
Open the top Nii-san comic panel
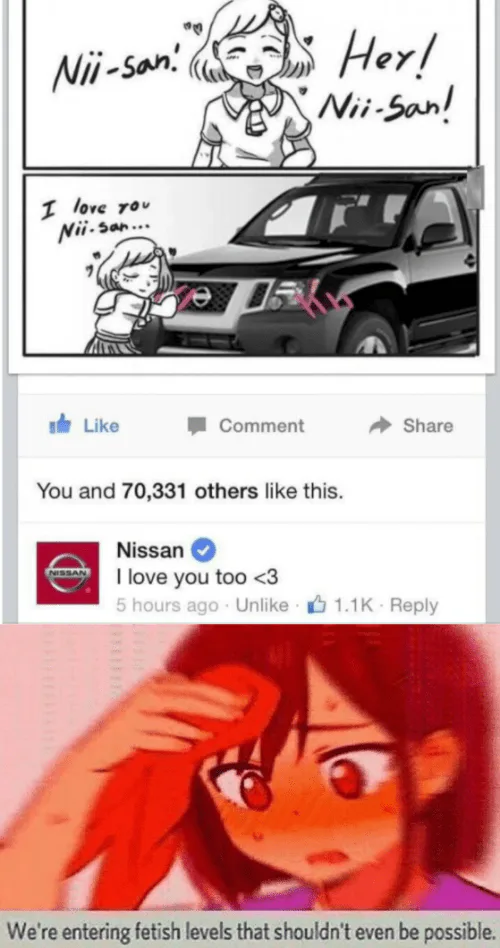(x=251, y=83)
